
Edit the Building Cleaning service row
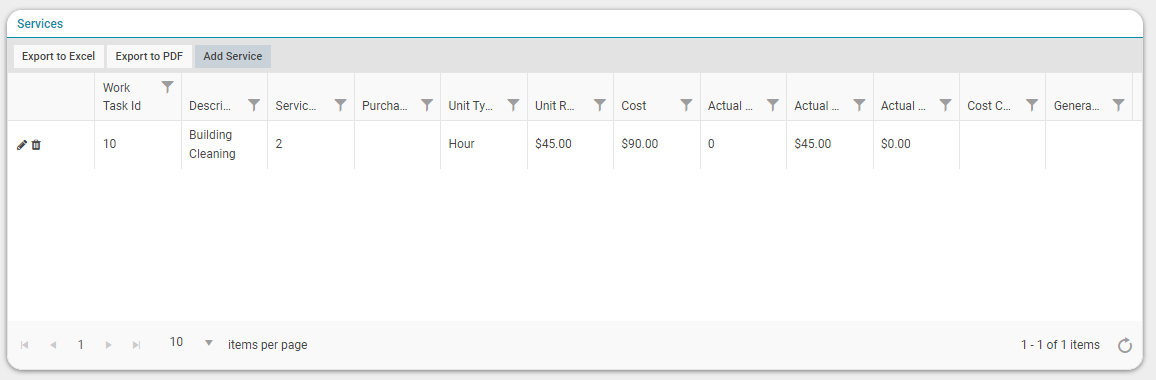[x=21, y=145]
